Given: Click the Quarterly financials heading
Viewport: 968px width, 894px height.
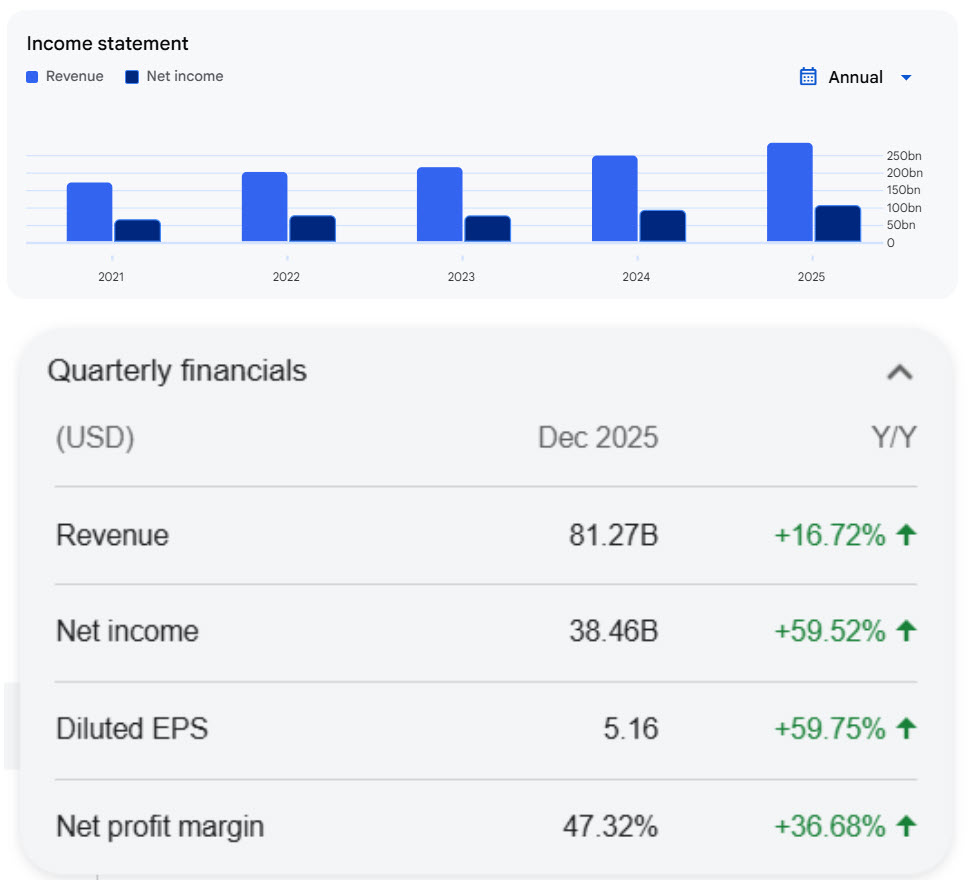Looking at the screenshot, I should tap(177, 371).
